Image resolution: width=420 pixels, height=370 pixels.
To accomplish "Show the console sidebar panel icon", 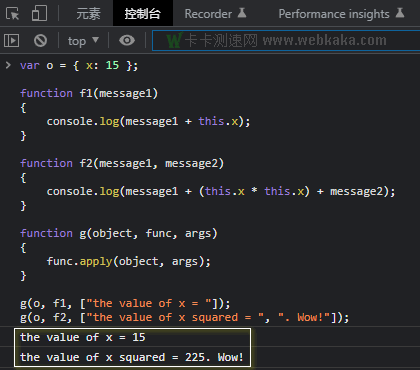I will point(12,40).
